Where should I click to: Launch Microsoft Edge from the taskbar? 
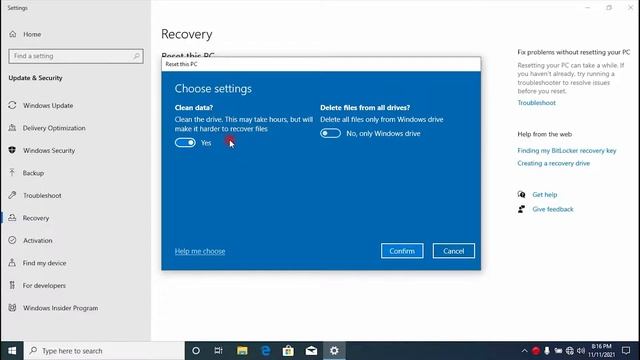265,351
